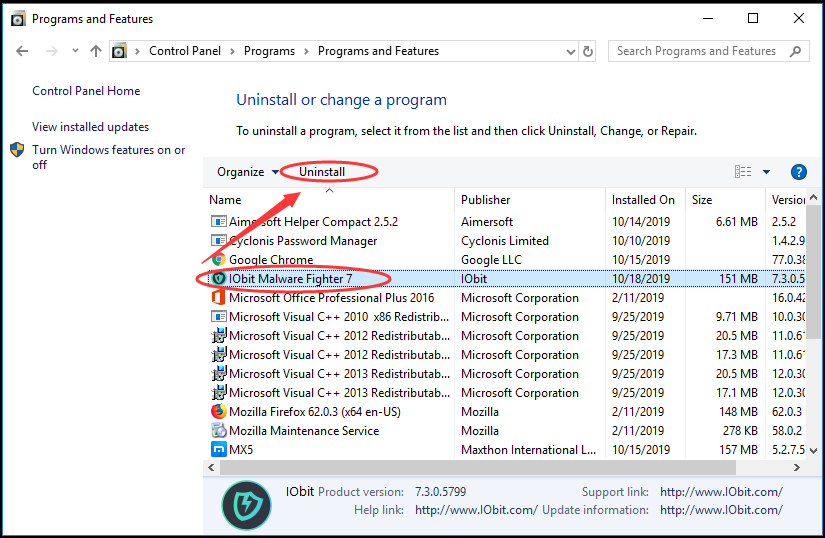Click Programs in the breadcrumb
Image resolution: width=825 pixels, height=538 pixels.
pos(269,51)
